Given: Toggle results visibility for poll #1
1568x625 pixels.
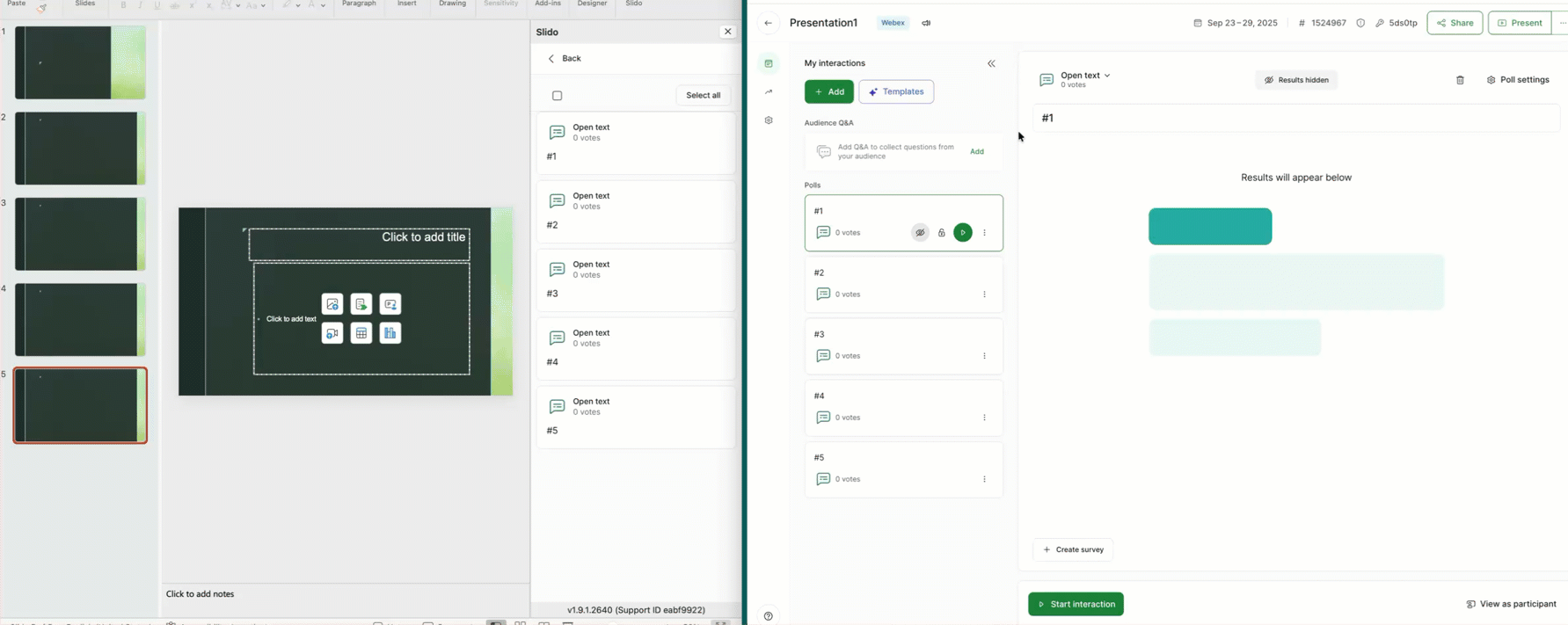Looking at the screenshot, I should pos(920,233).
